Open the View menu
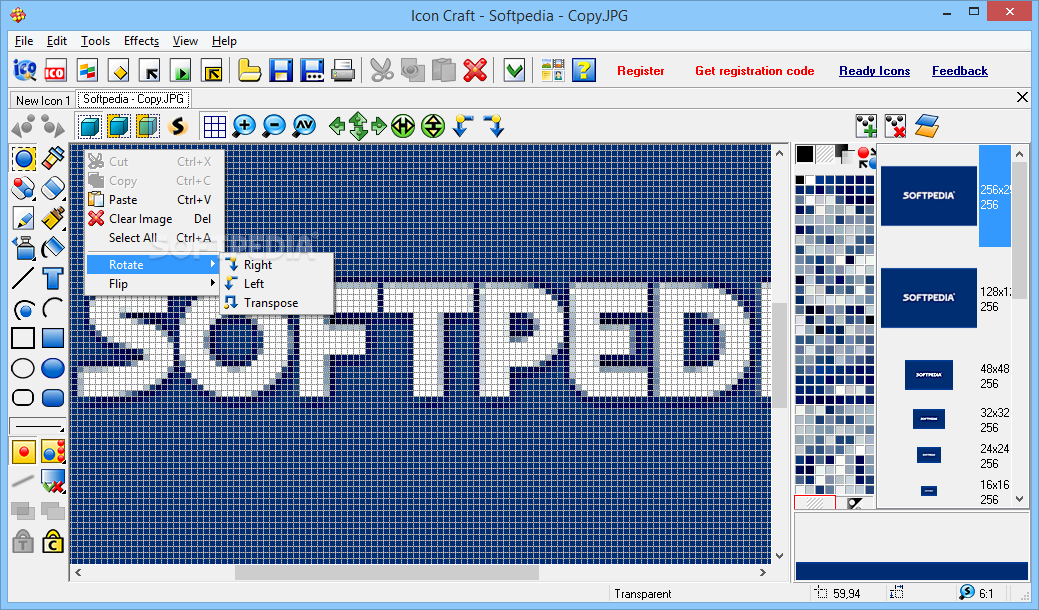This screenshot has height=610, width=1039. coord(185,41)
